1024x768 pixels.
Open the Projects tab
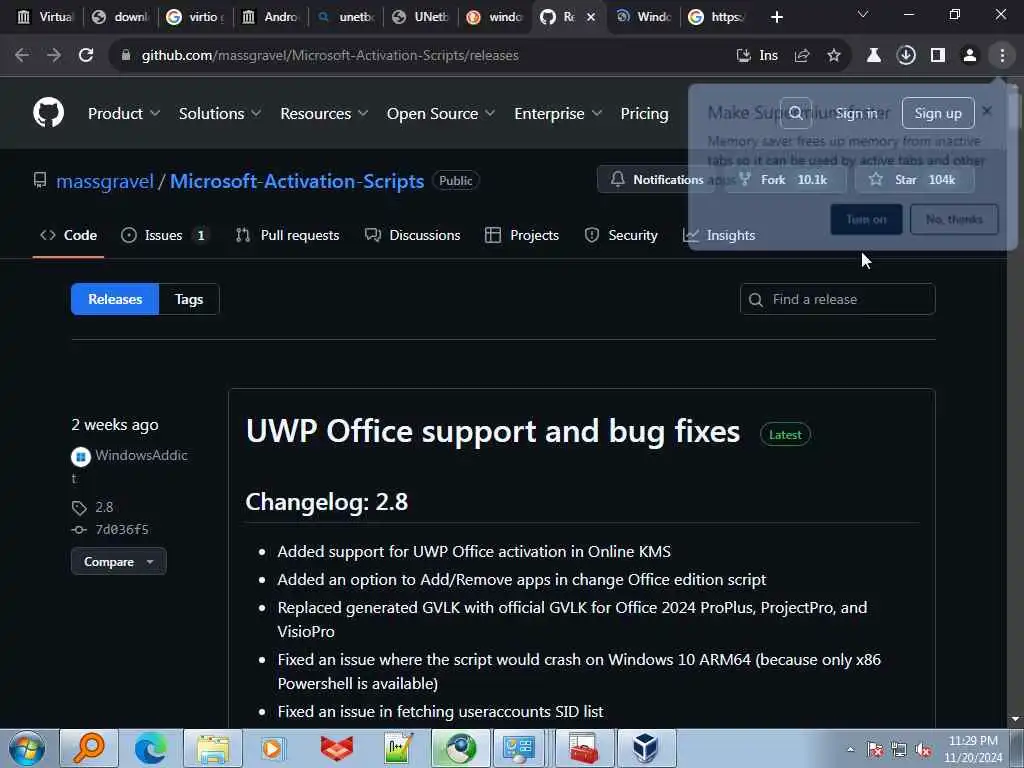pos(522,235)
